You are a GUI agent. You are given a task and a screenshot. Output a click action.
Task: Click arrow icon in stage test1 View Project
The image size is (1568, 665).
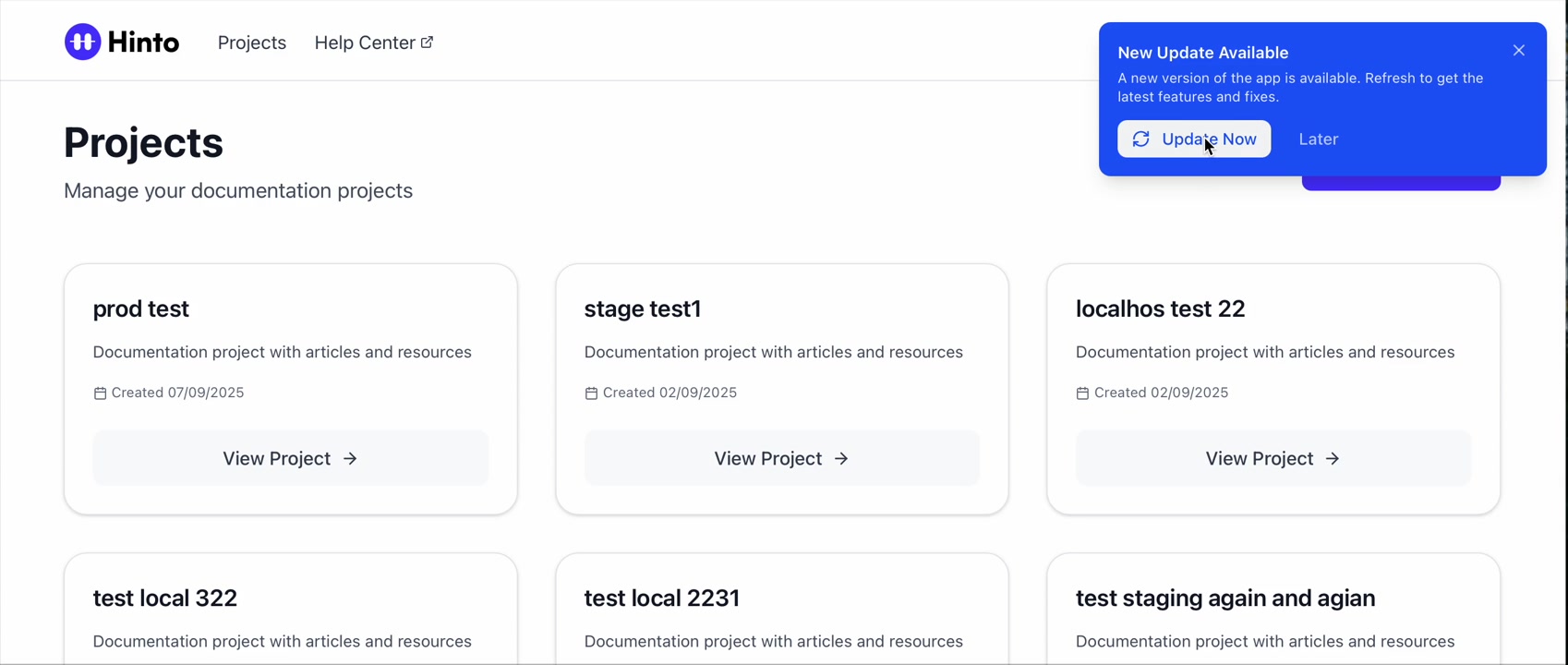[x=841, y=459]
